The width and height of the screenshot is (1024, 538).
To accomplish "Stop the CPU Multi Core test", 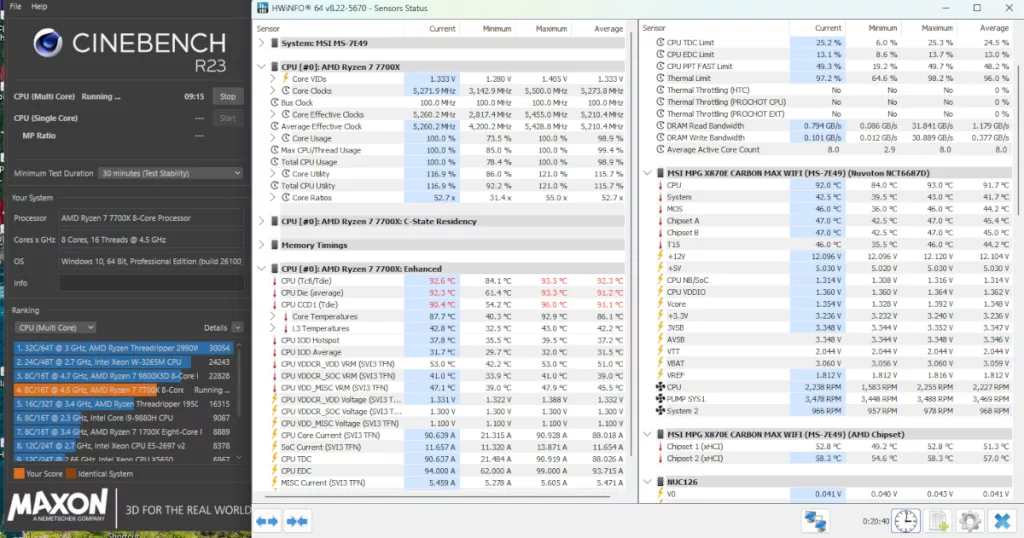I will [x=227, y=97].
